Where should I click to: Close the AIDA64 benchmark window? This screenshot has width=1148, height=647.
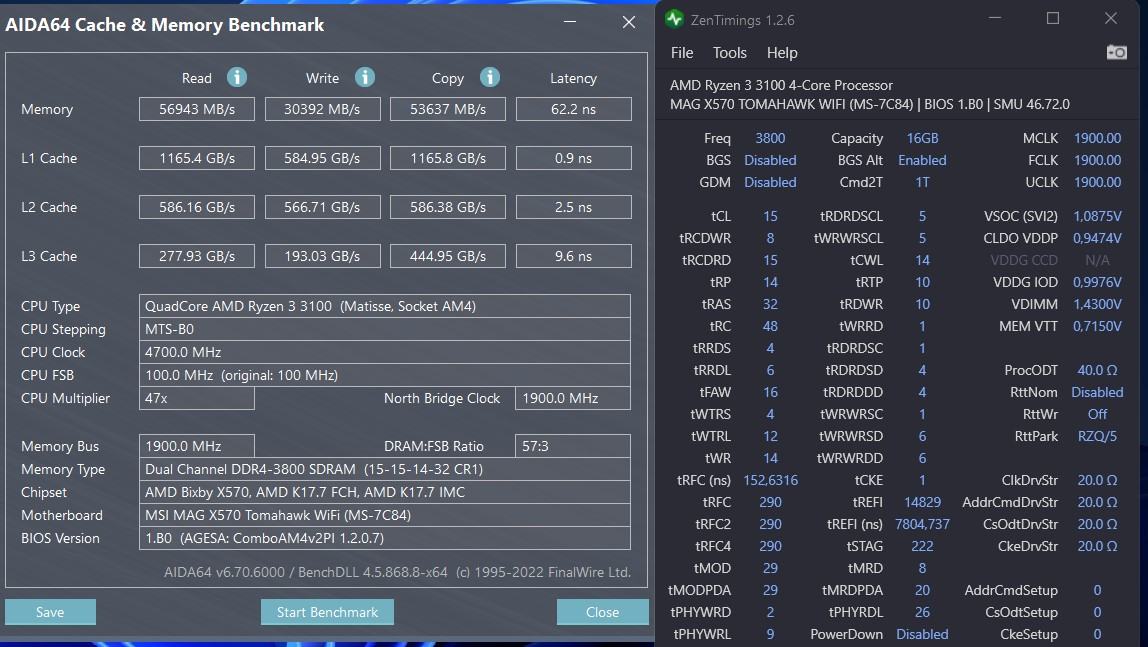[628, 22]
